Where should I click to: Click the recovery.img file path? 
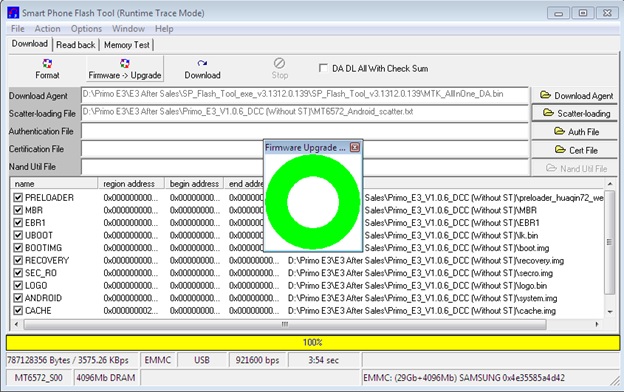click(x=426, y=261)
